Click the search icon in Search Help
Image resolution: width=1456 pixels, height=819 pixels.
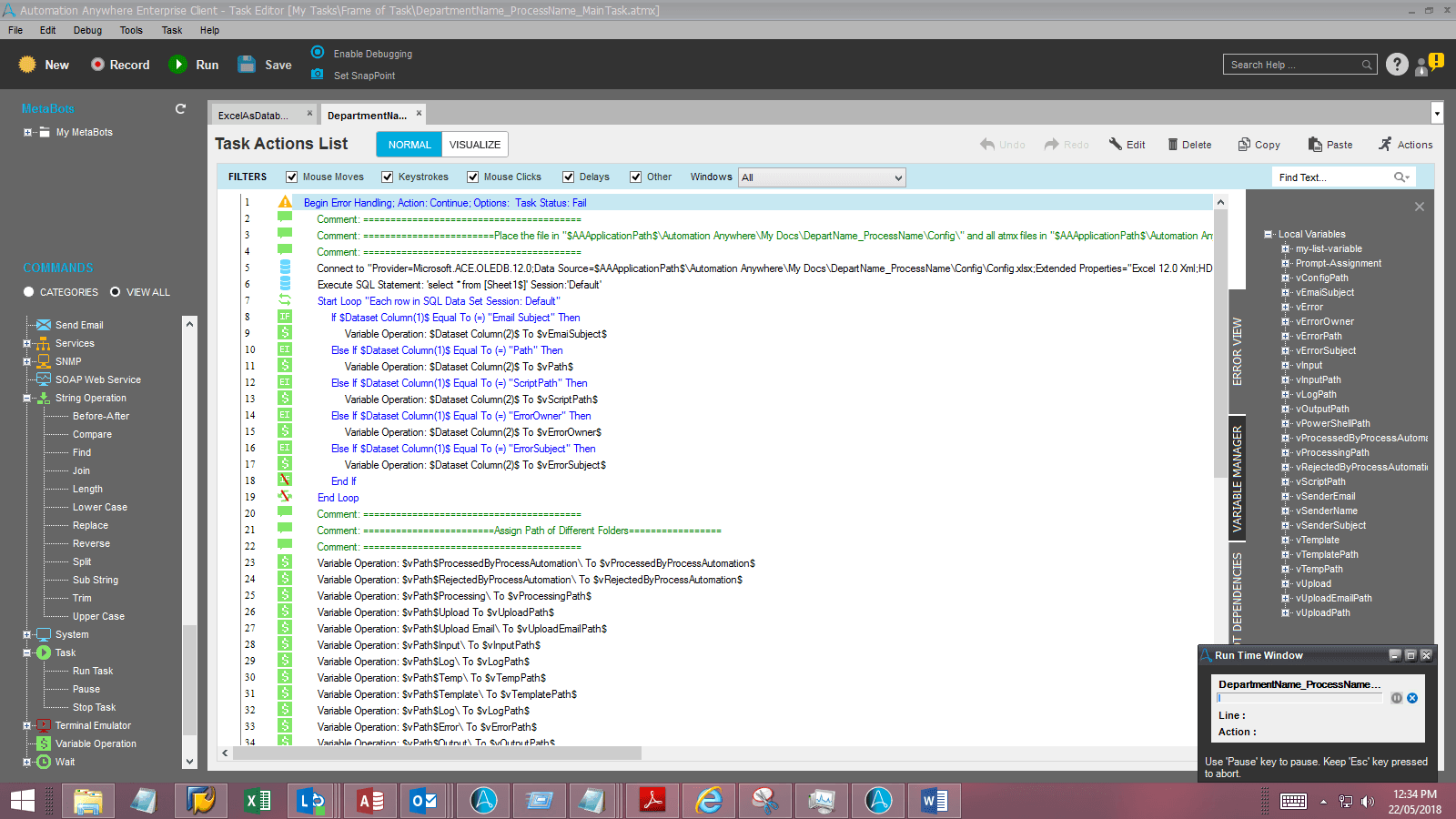1367,65
